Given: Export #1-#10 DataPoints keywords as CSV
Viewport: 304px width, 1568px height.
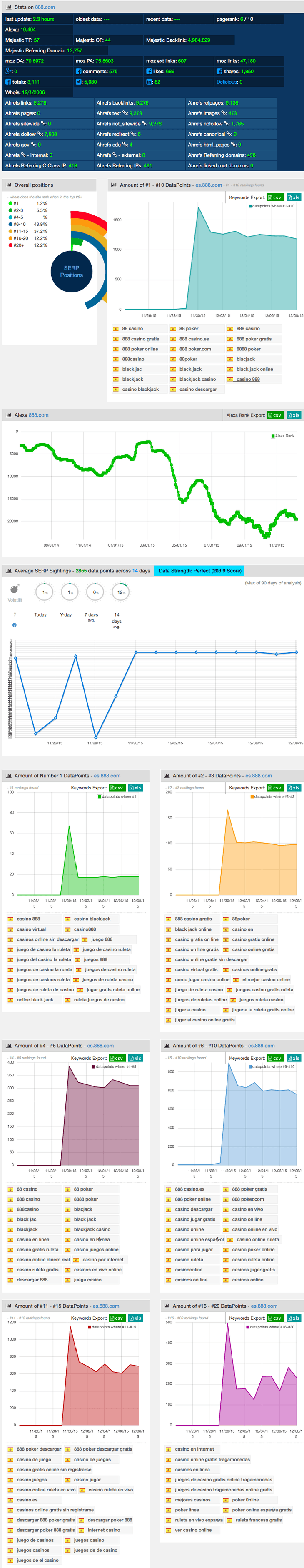Looking at the screenshot, I should point(275,197).
